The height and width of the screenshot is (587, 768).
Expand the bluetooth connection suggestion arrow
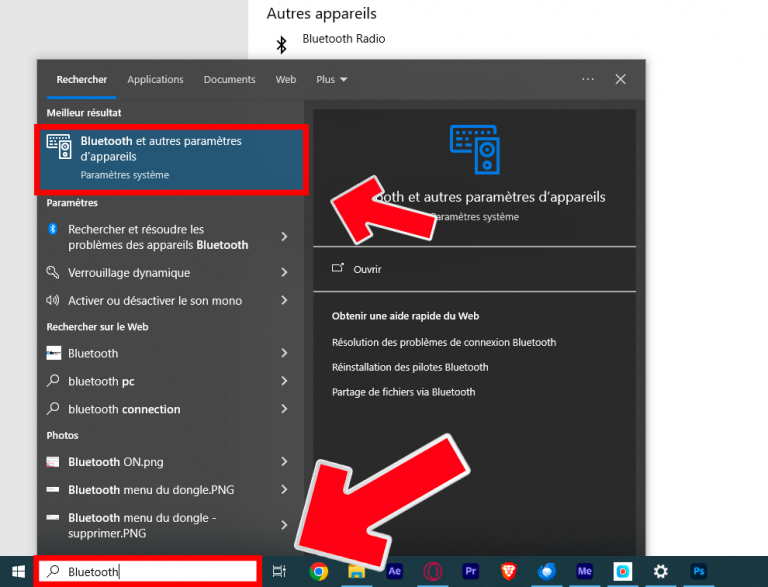(285, 409)
